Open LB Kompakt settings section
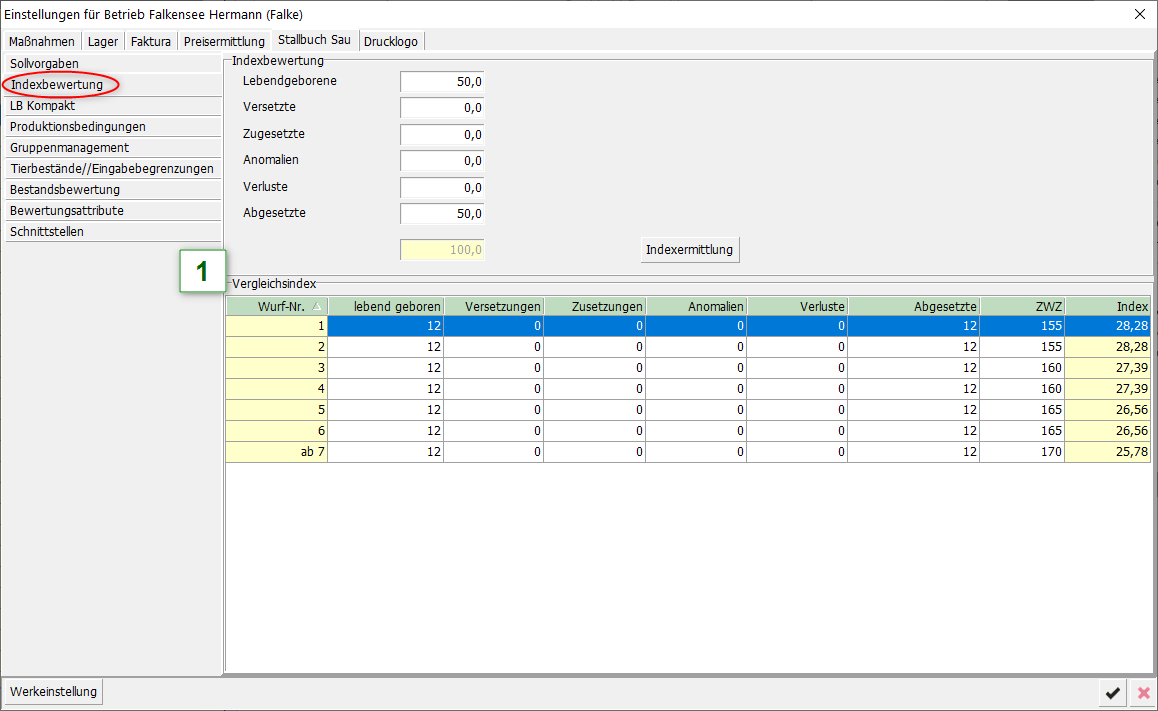The image size is (1158, 711). [x=43, y=106]
